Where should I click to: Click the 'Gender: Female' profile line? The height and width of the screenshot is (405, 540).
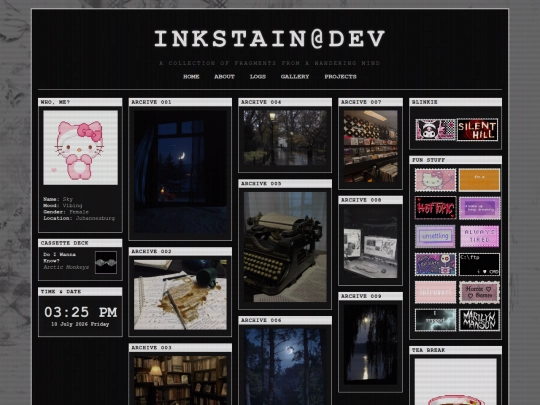(x=66, y=212)
